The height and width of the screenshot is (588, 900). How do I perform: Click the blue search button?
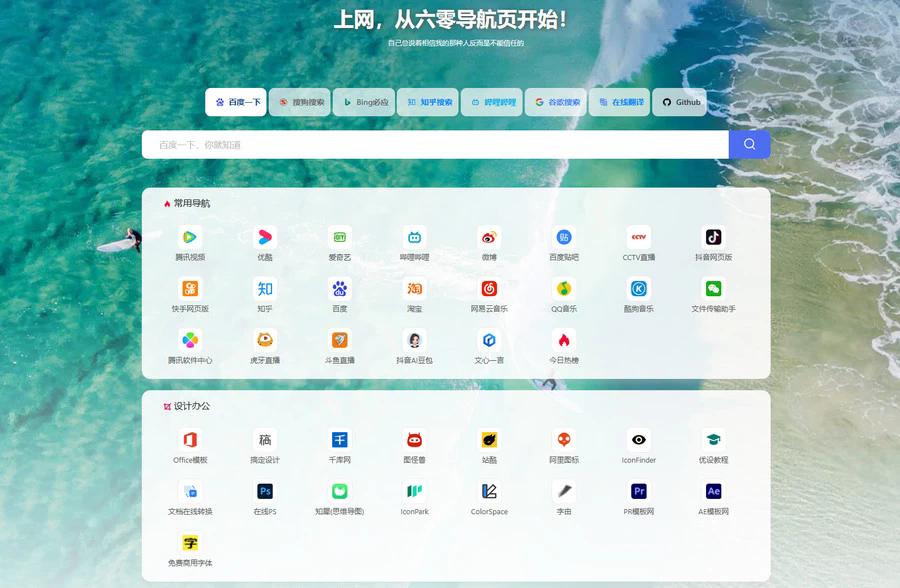749,144
